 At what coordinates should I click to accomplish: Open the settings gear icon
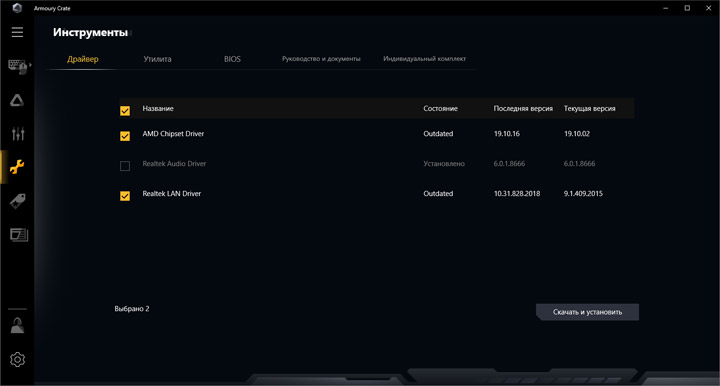[17, 359]
